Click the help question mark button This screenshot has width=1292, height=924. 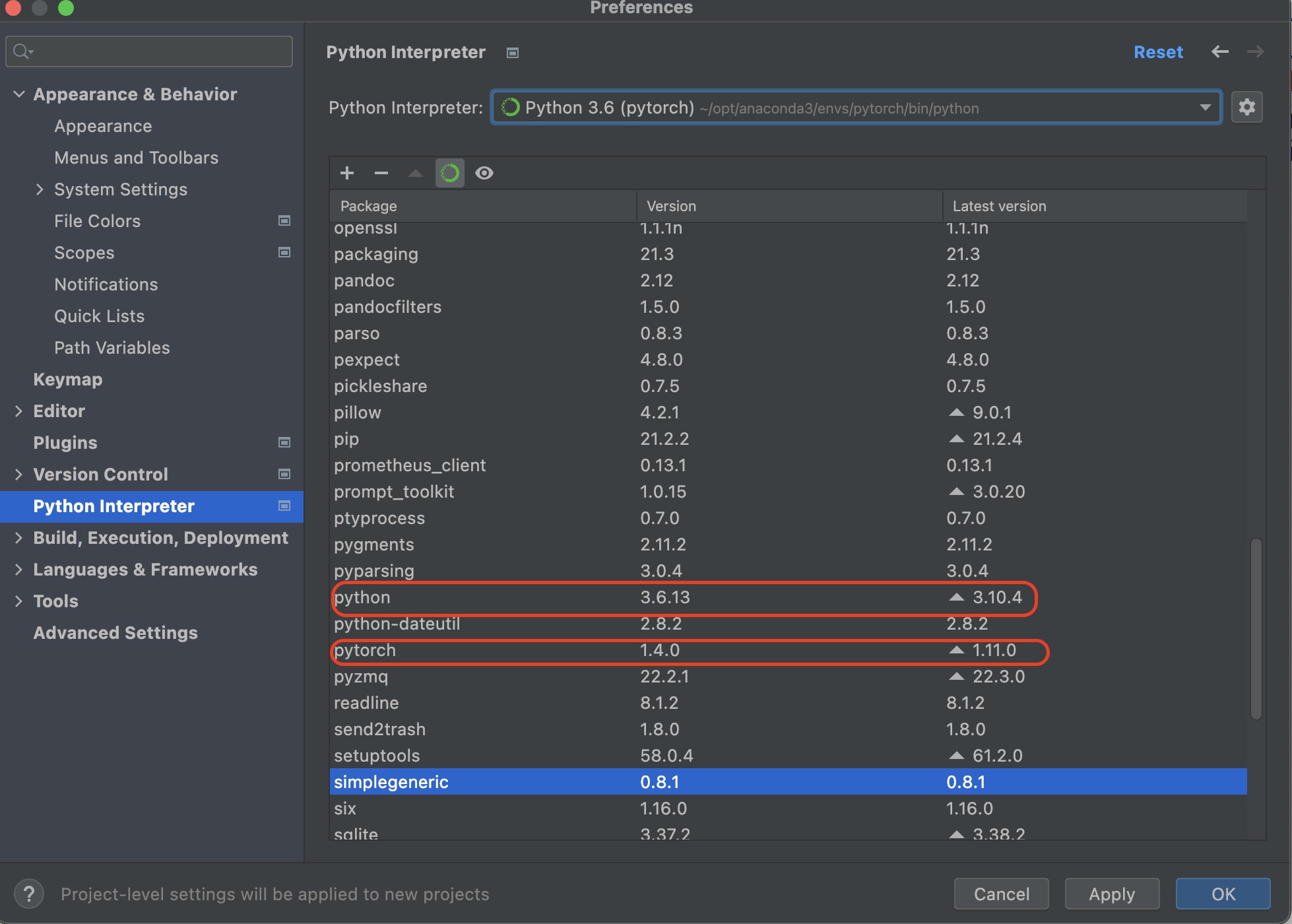click(x=29, y=894)
